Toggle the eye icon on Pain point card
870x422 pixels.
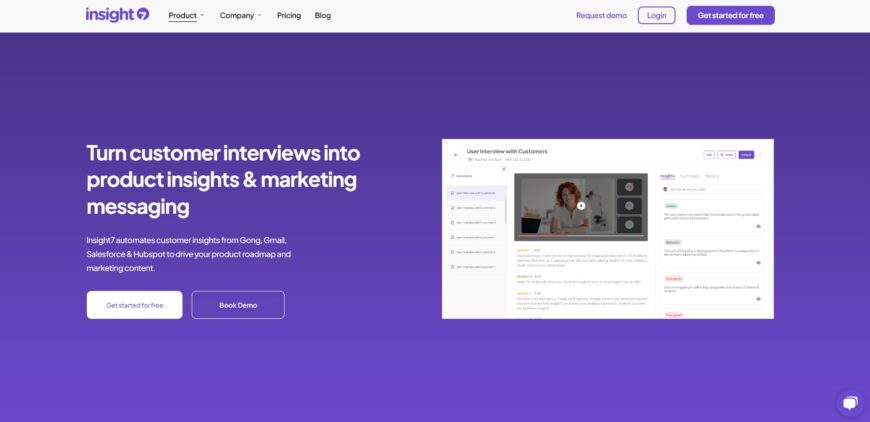point(758,299)
